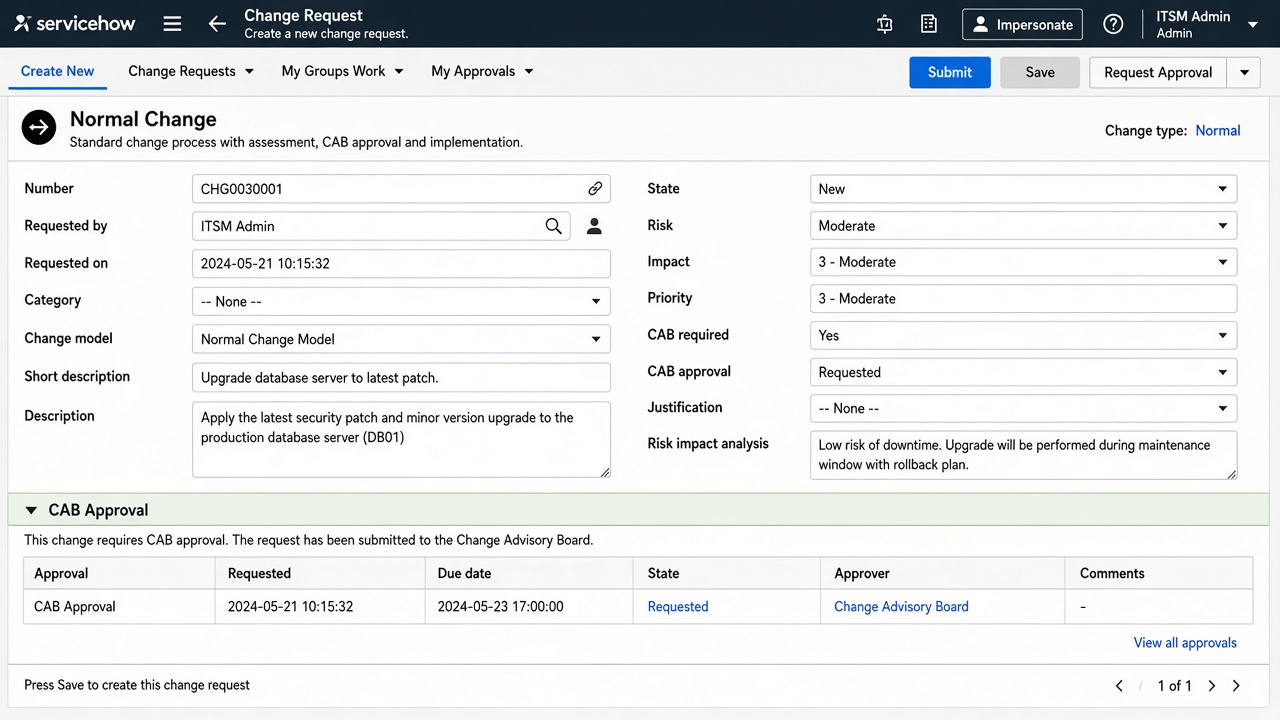This screenshot has height=720, width=1280.
Task: Go to the last page arrow
Action: (1236, 686)
